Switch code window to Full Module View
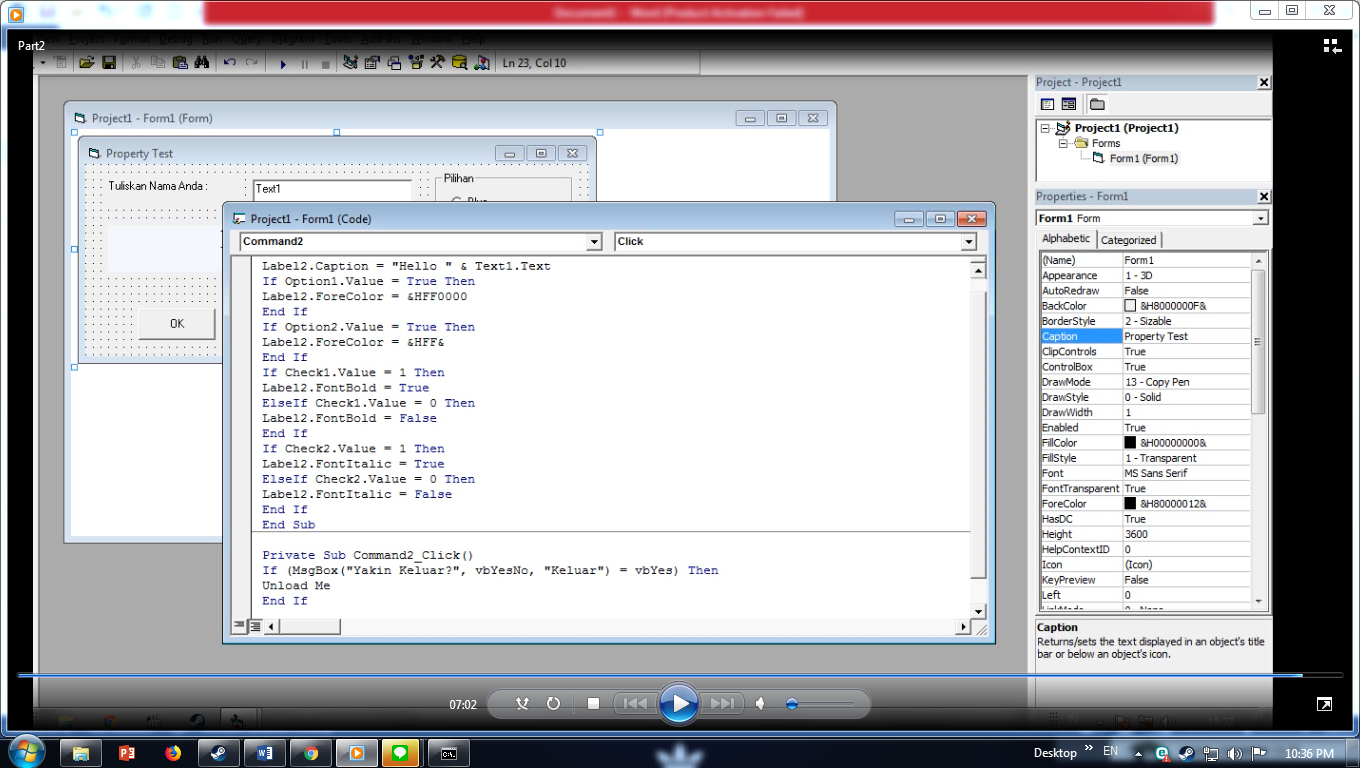This screenshot has width=1360, height=768. (254, 626)
